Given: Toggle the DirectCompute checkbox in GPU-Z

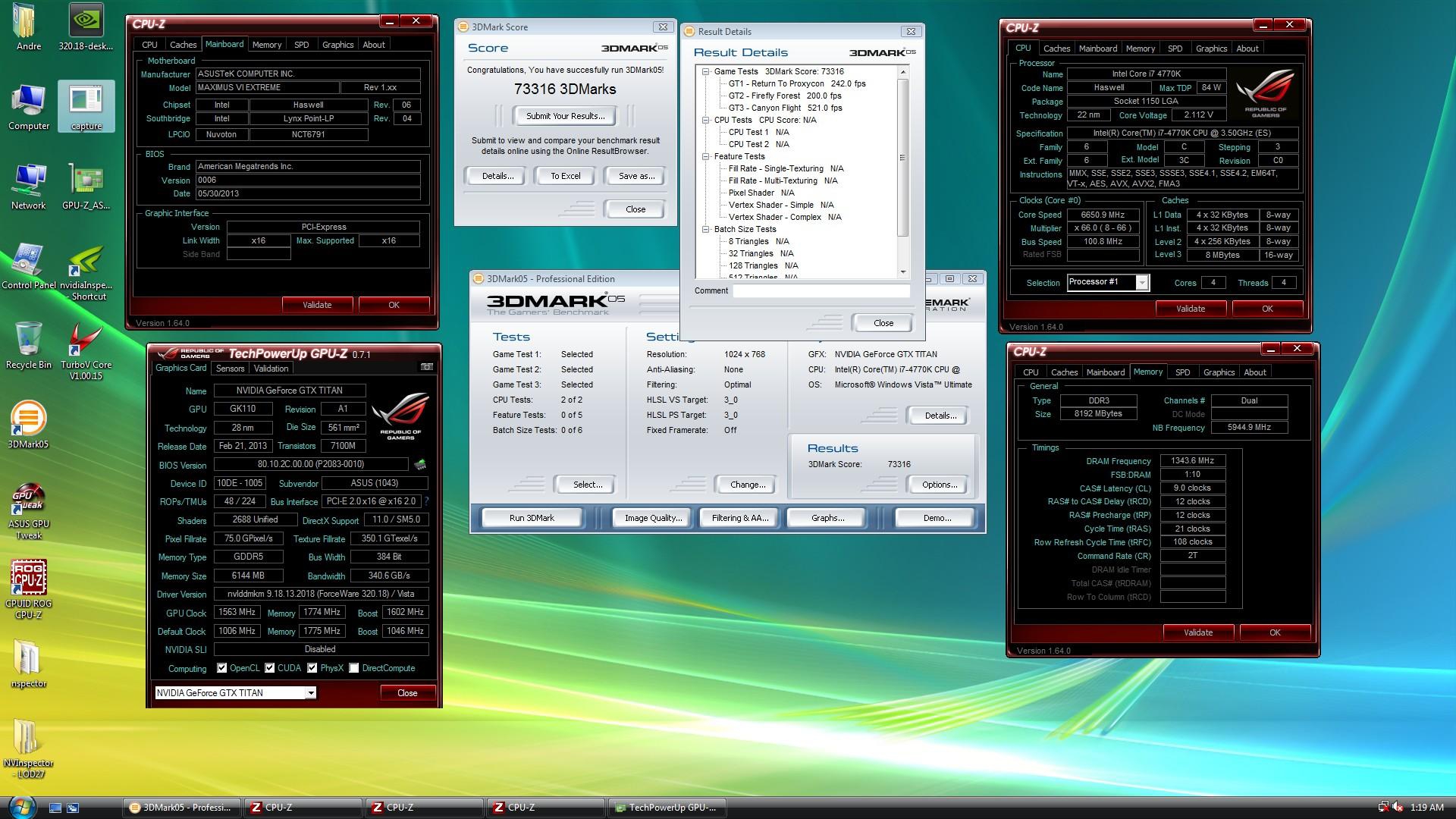Looking at the screenshot, I should coord(353,668).
